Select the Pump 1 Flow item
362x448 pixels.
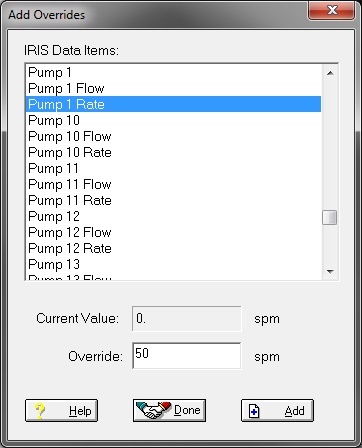click(x=173, y=88)
